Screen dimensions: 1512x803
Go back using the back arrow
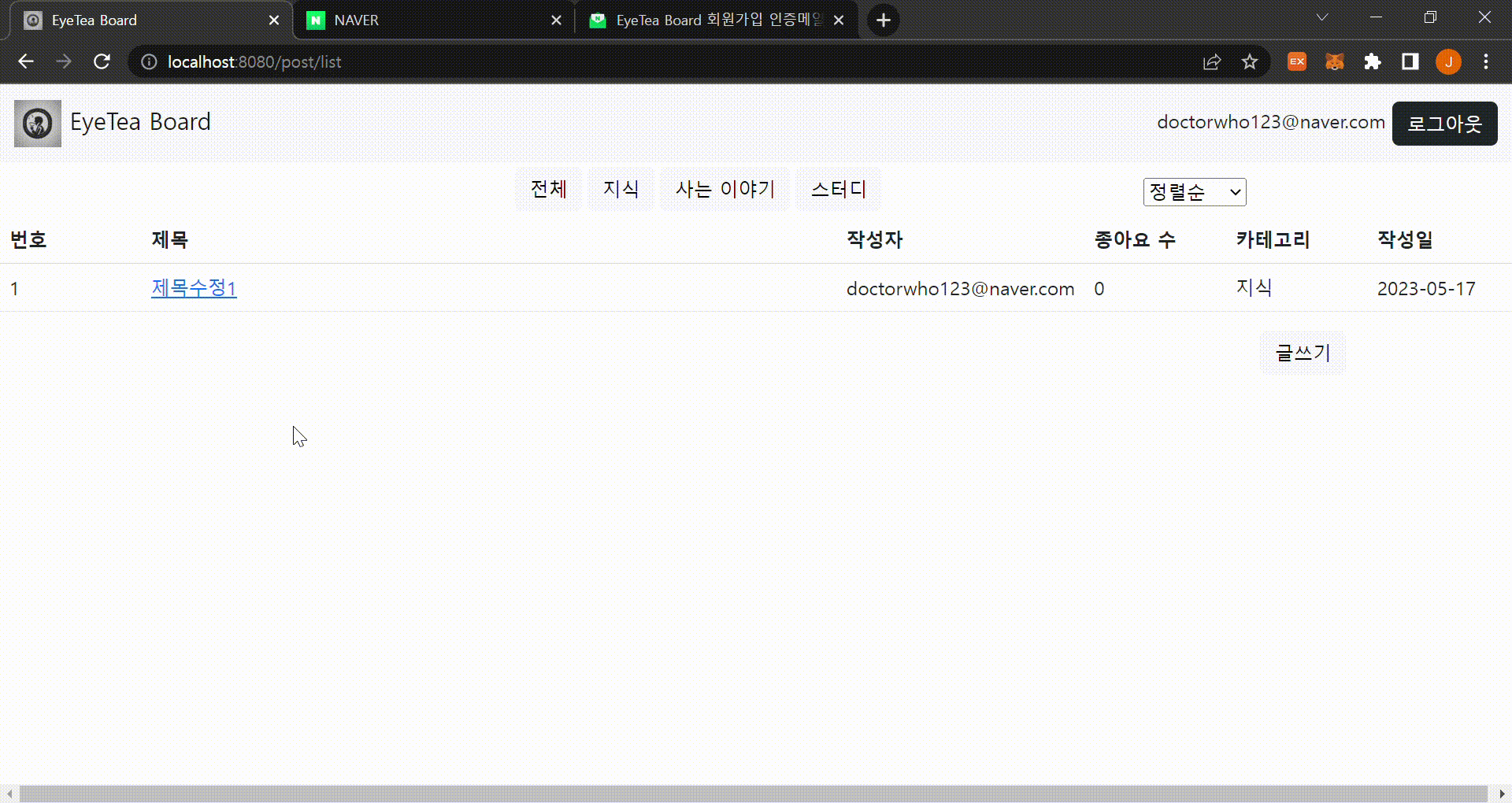(x=26, y=61)
